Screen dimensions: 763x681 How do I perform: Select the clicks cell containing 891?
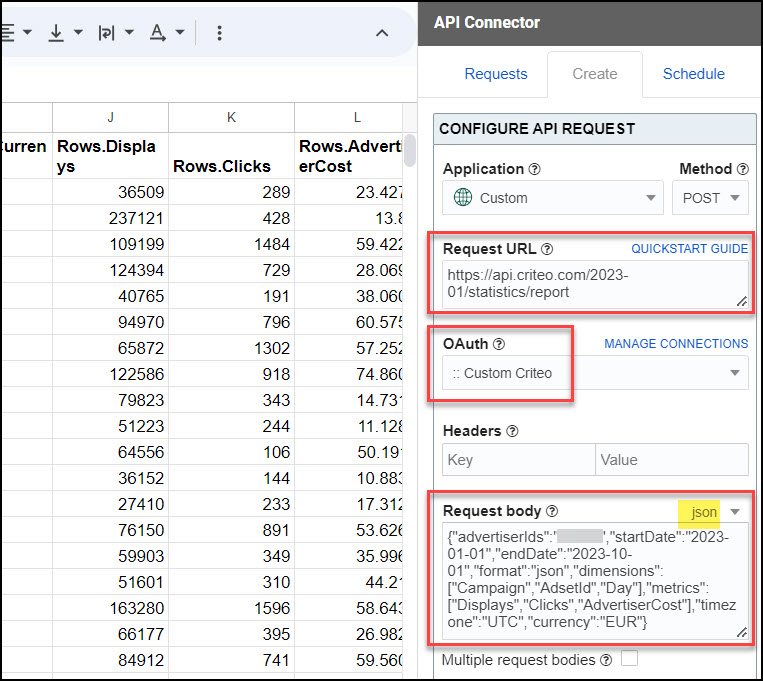point(231,530)
